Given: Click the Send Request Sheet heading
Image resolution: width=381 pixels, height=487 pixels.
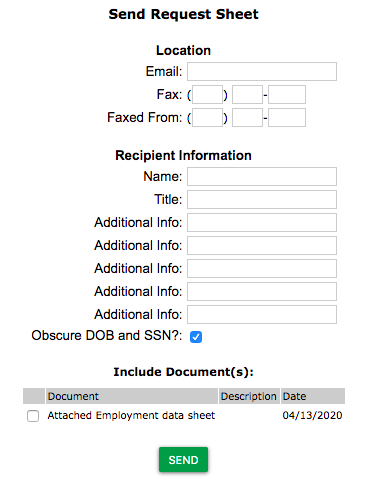Looking at the screenshot, I should pyautogui.click(x=183, y=14).
